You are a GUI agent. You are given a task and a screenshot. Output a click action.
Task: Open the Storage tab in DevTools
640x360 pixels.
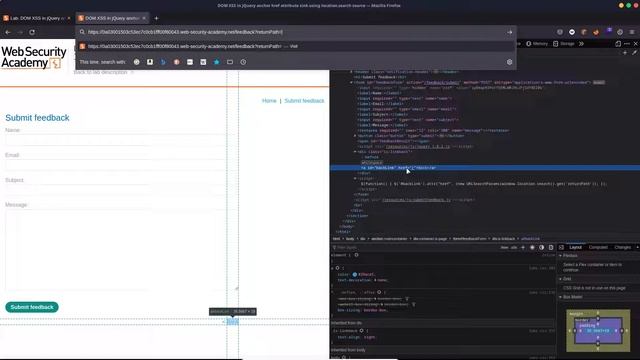pos(564,44)
